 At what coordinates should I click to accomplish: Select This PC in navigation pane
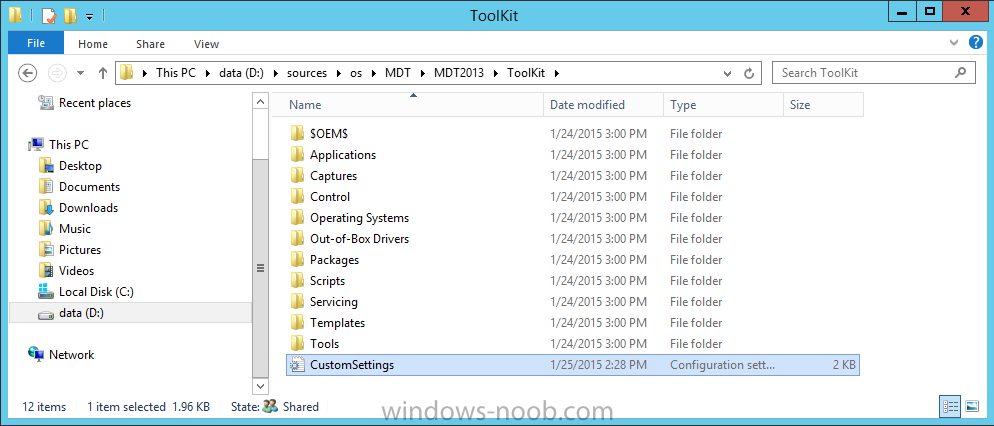click(69, 145)
